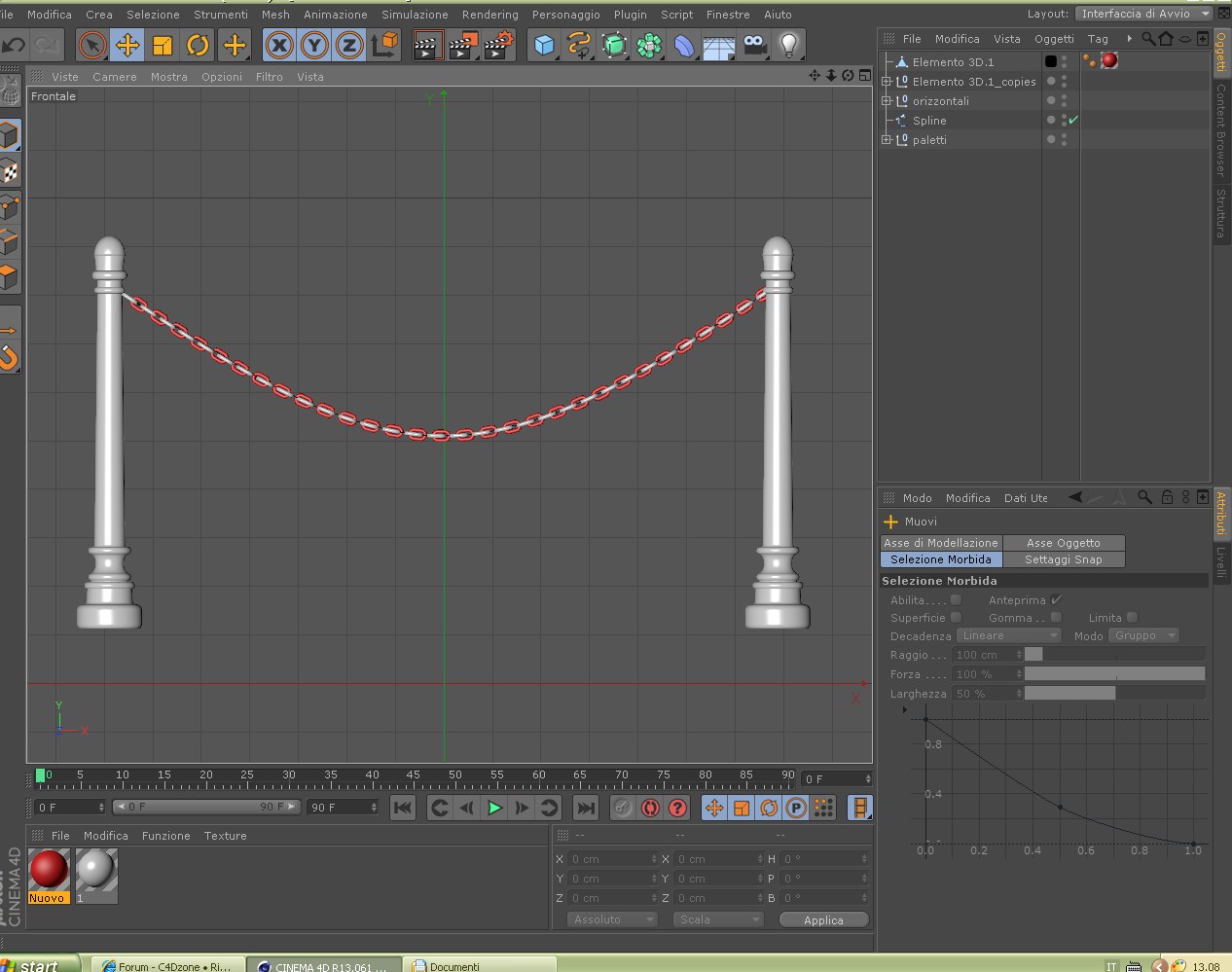Toggle Spline enable green checkmark

pyautogui.click(x=1073, y=121)
